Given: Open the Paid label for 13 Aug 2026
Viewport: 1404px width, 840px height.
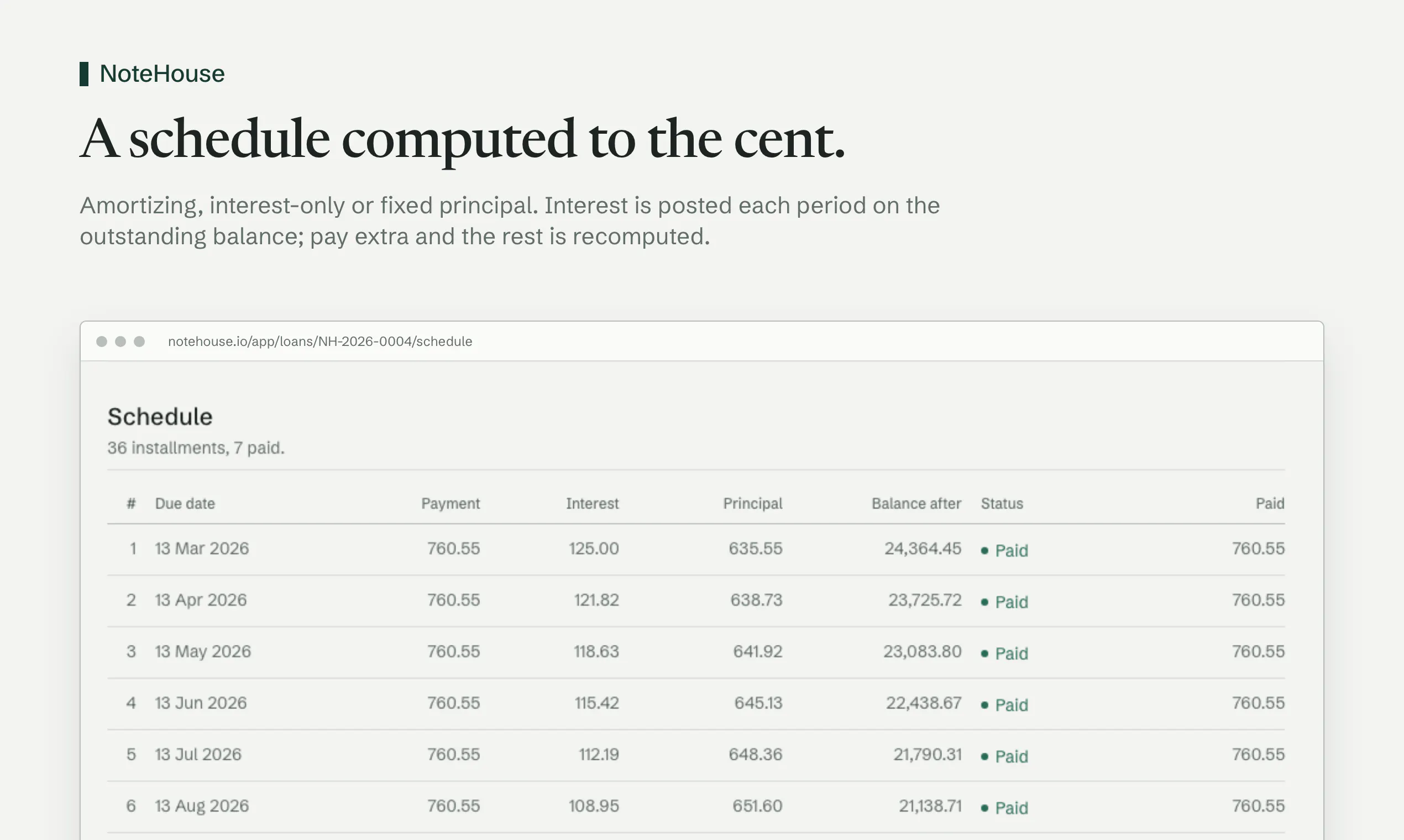Looking at the screenshot, I should [x=1011, y=809].
